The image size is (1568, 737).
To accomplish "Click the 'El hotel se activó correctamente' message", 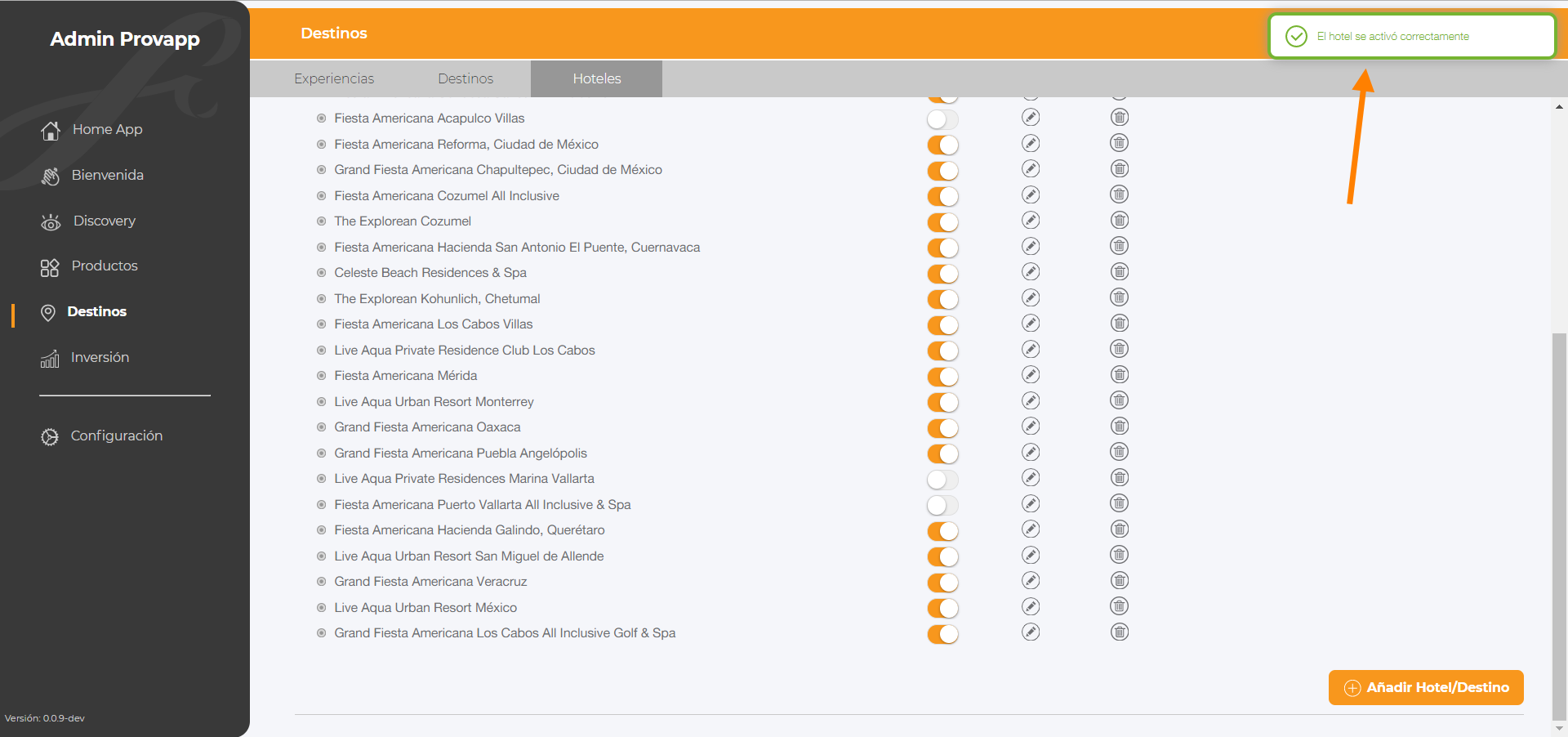I will point(1392,37).
